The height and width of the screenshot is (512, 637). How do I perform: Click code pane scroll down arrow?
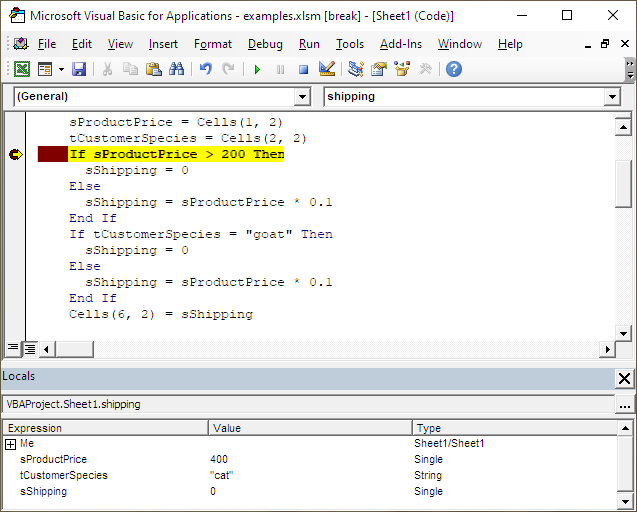click(x=623, y=334)
